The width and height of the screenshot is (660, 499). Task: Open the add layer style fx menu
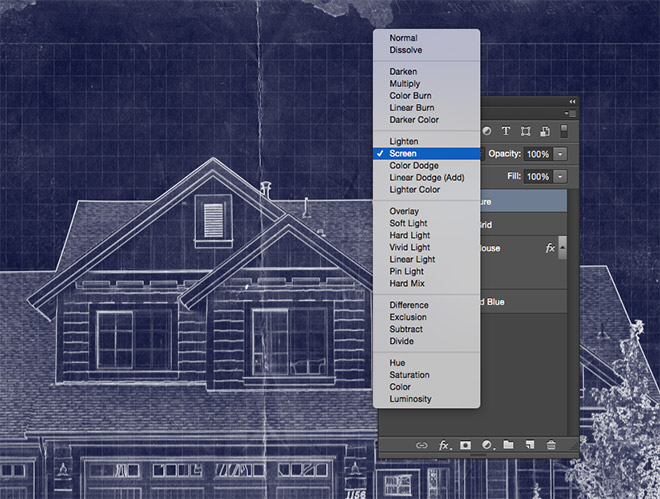click(x=444, y=443)
